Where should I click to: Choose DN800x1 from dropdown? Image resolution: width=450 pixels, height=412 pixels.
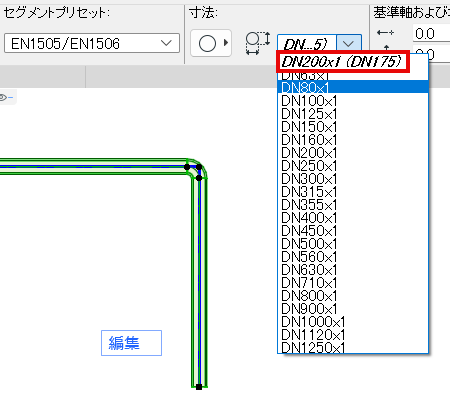[x=353, y=295]
